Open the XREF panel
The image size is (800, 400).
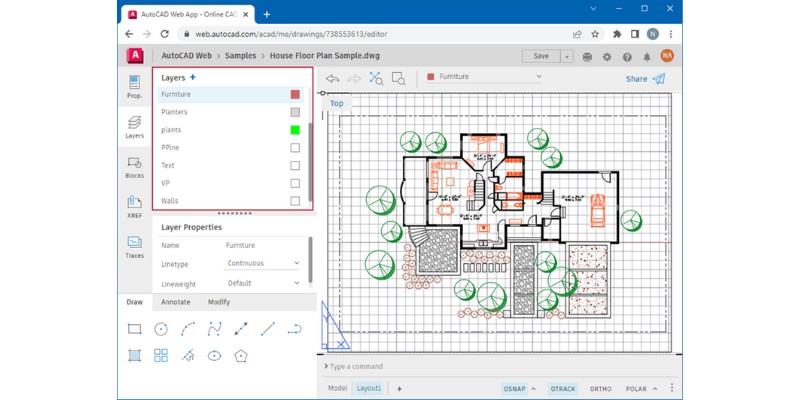pos(135,207)
